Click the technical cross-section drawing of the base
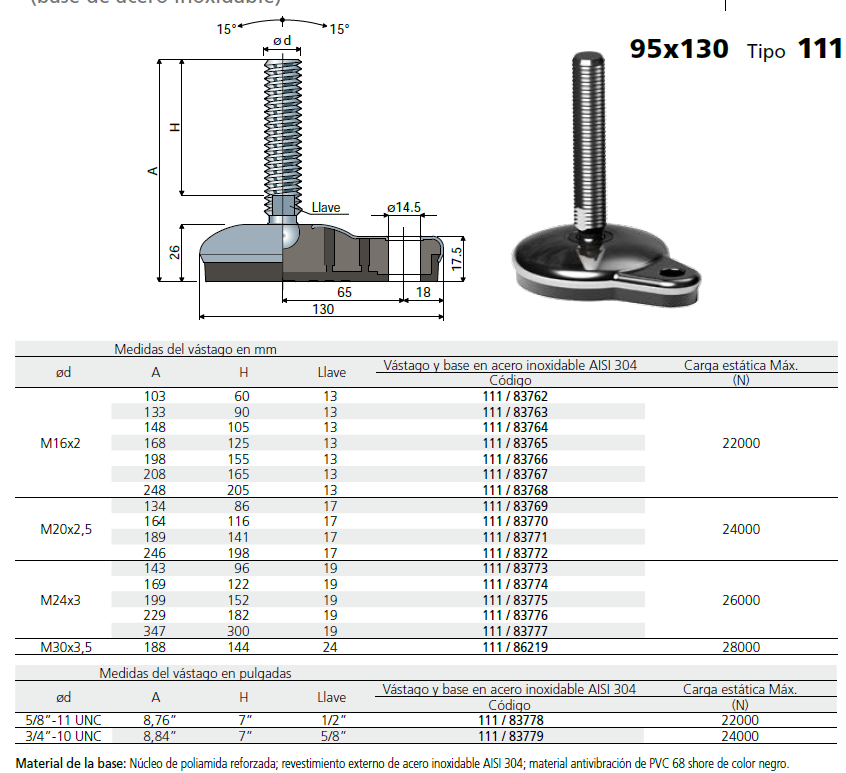 (x=320, y=250)
